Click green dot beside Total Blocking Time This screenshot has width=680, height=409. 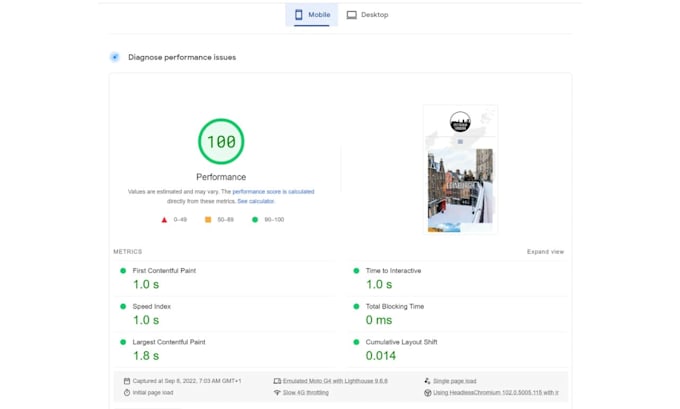(x=356, y=306)
